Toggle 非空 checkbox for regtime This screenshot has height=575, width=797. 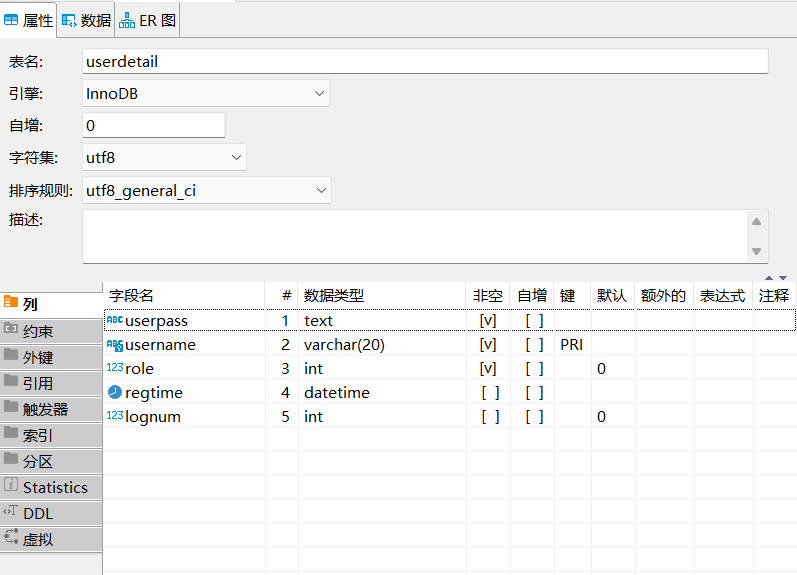tap(491, 392)
